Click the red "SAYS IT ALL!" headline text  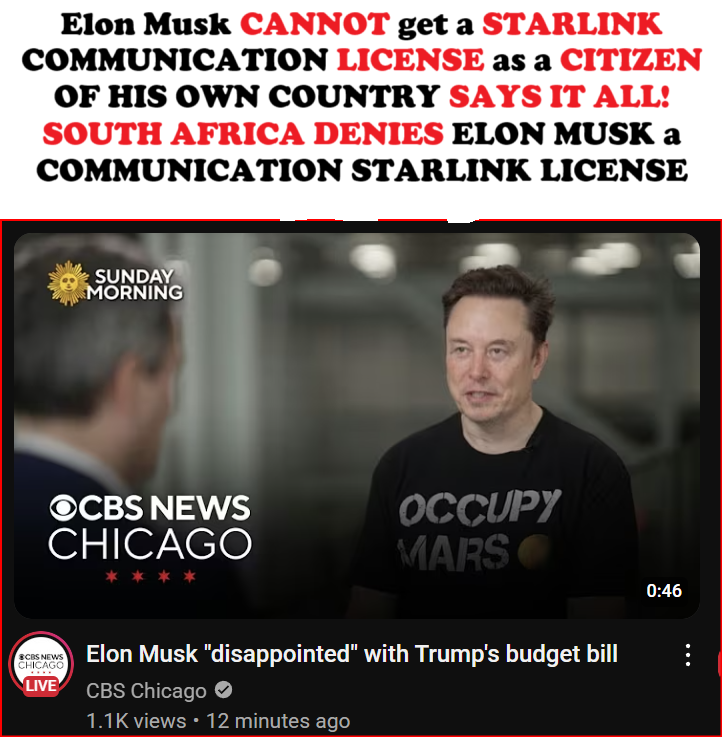pyautogui.click(x=559, y=97)
